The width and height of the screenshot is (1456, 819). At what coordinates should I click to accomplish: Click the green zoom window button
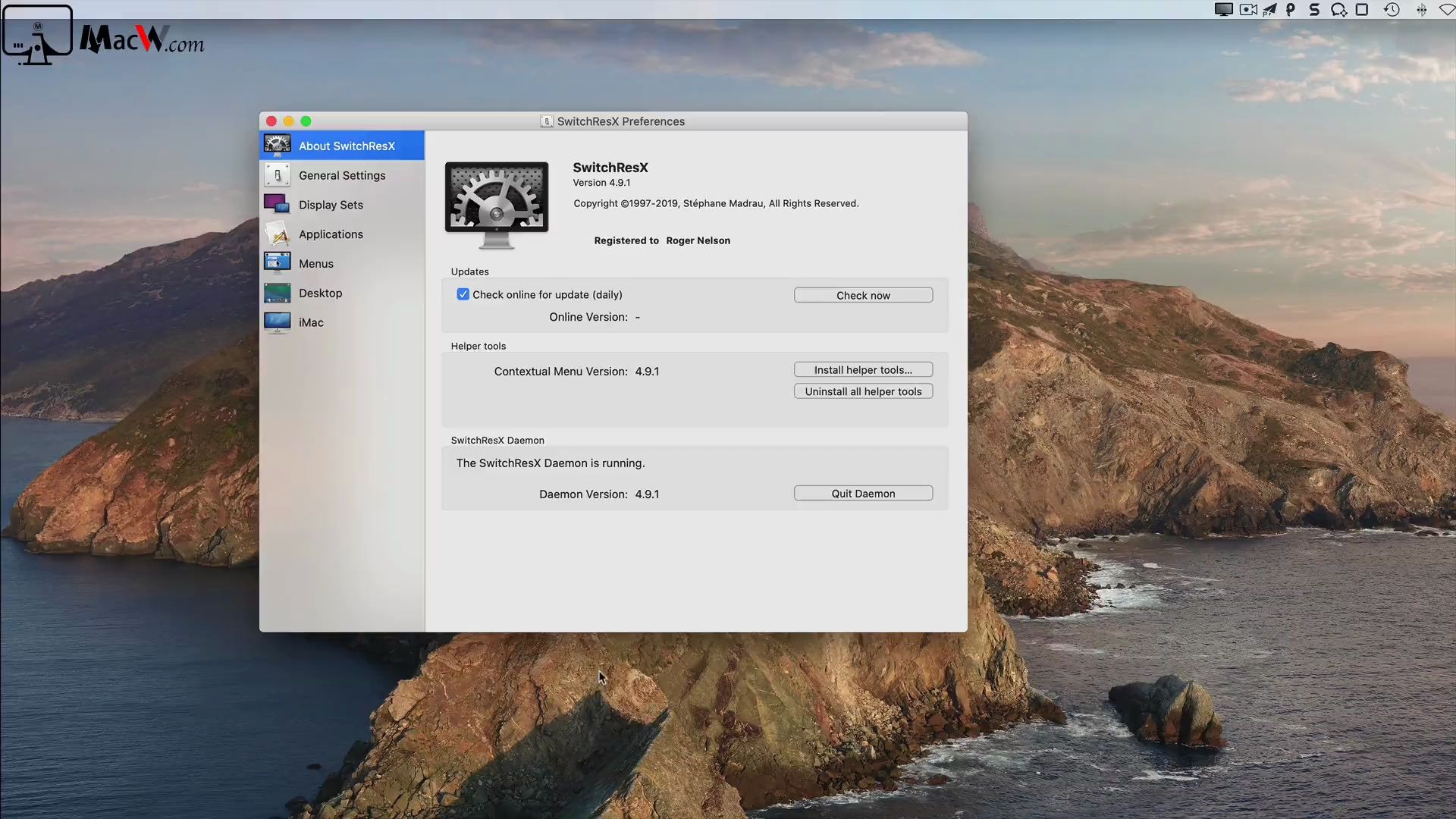[306, 121]
